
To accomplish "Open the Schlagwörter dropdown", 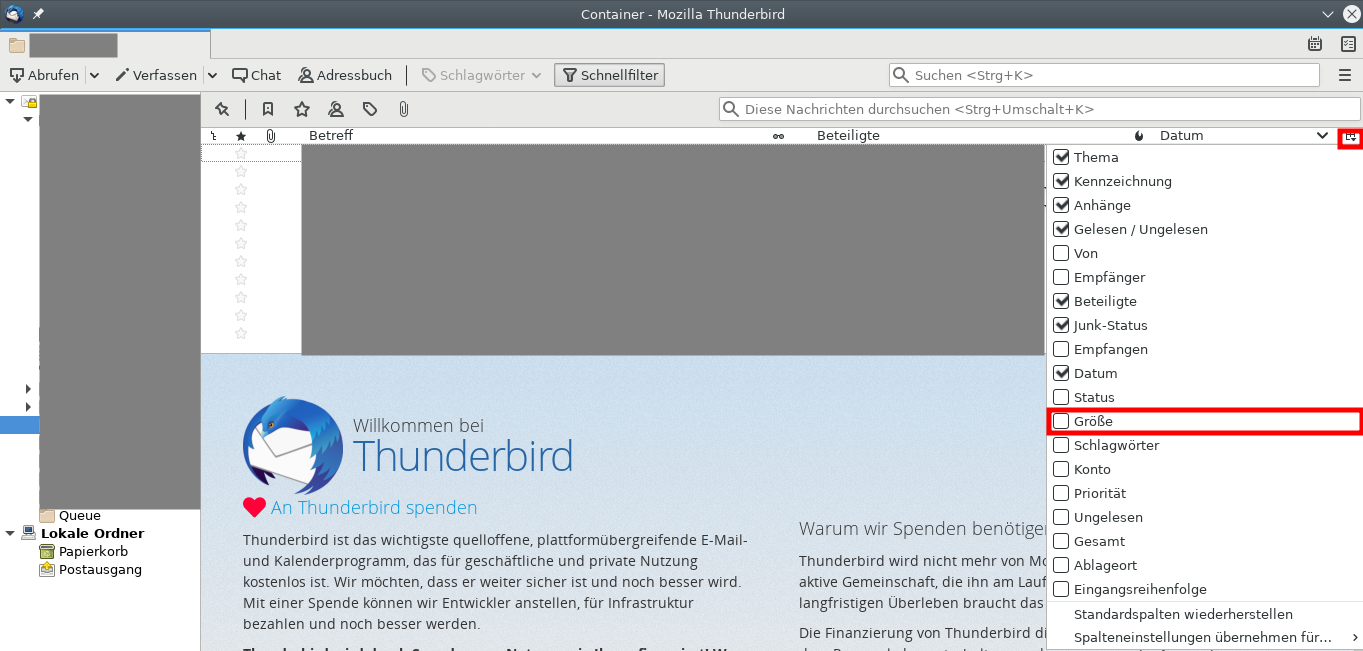I will click(x=481, y=75).
